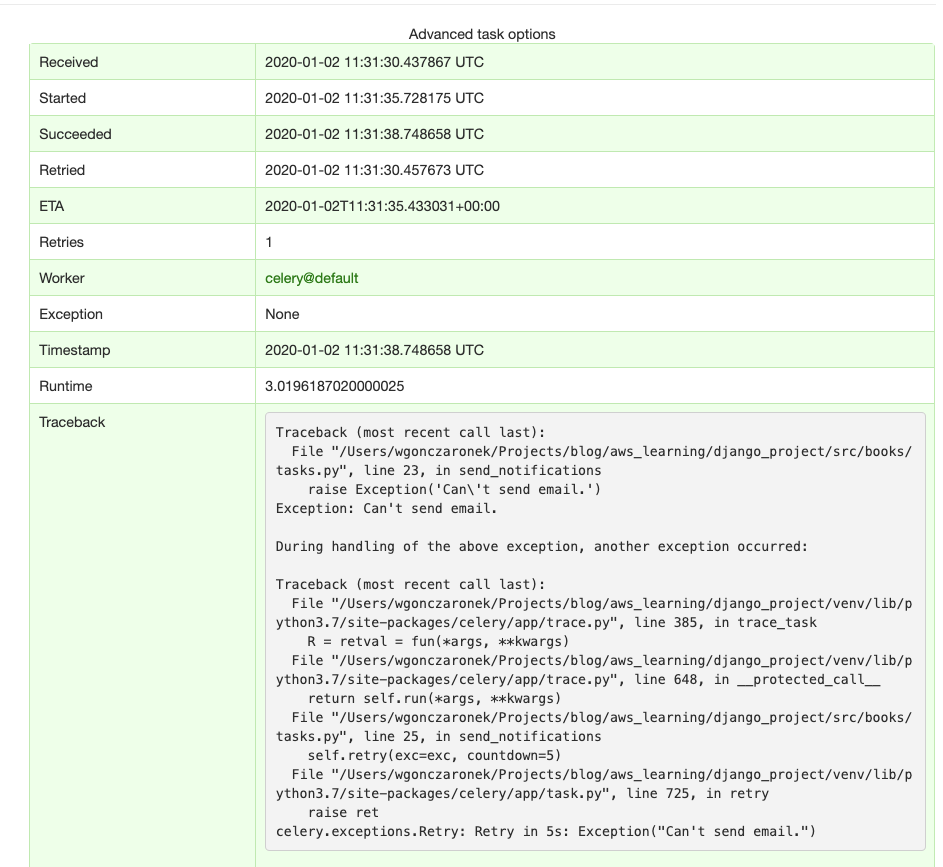Click the Retries count value
The image size is (943, 867).
coord(269,242)
